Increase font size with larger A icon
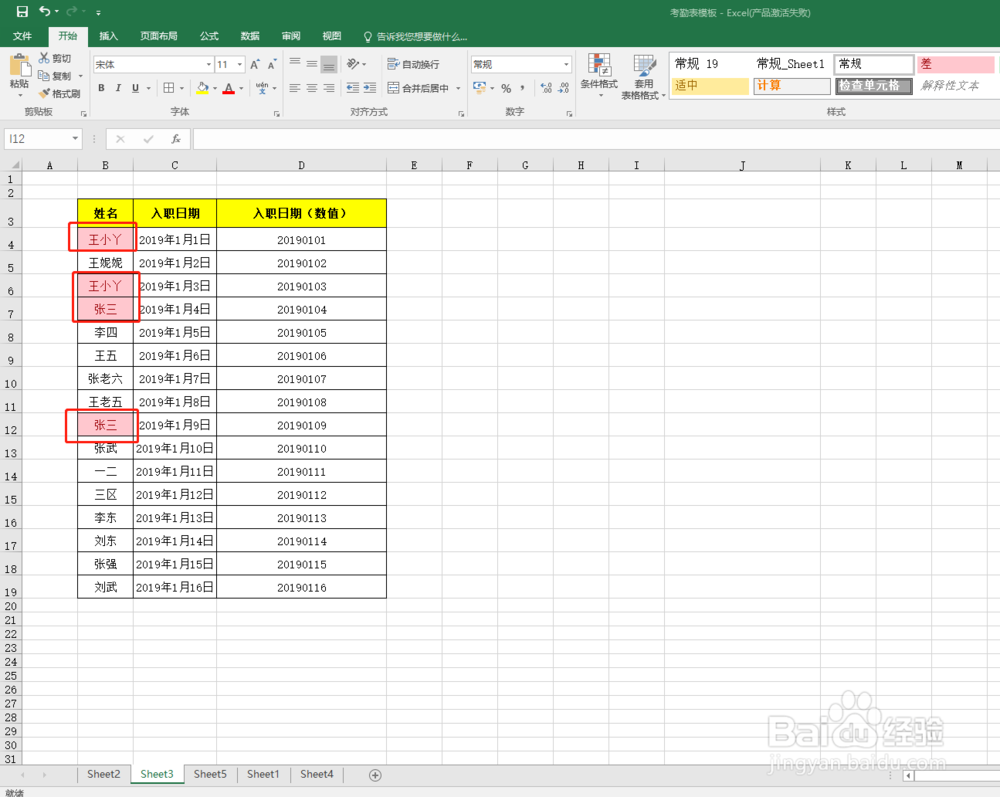This screenshot has width=1000, height=797. coord(254,64)
